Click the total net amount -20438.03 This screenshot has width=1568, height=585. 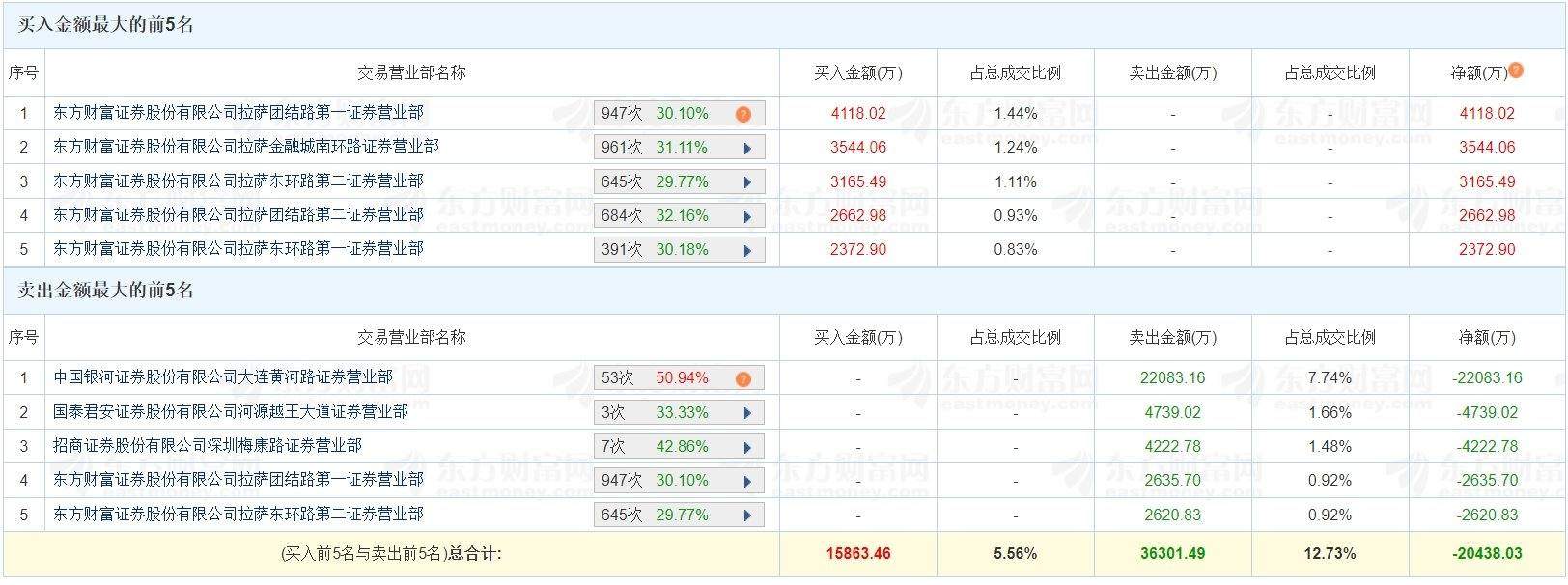[x=1487, y=554]
